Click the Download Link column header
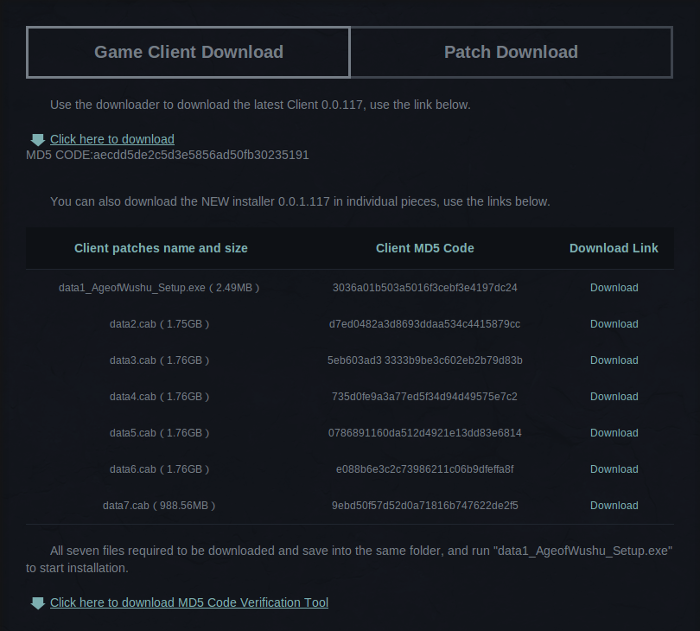This screenshot has width=700, height=631. coord(614,248)
